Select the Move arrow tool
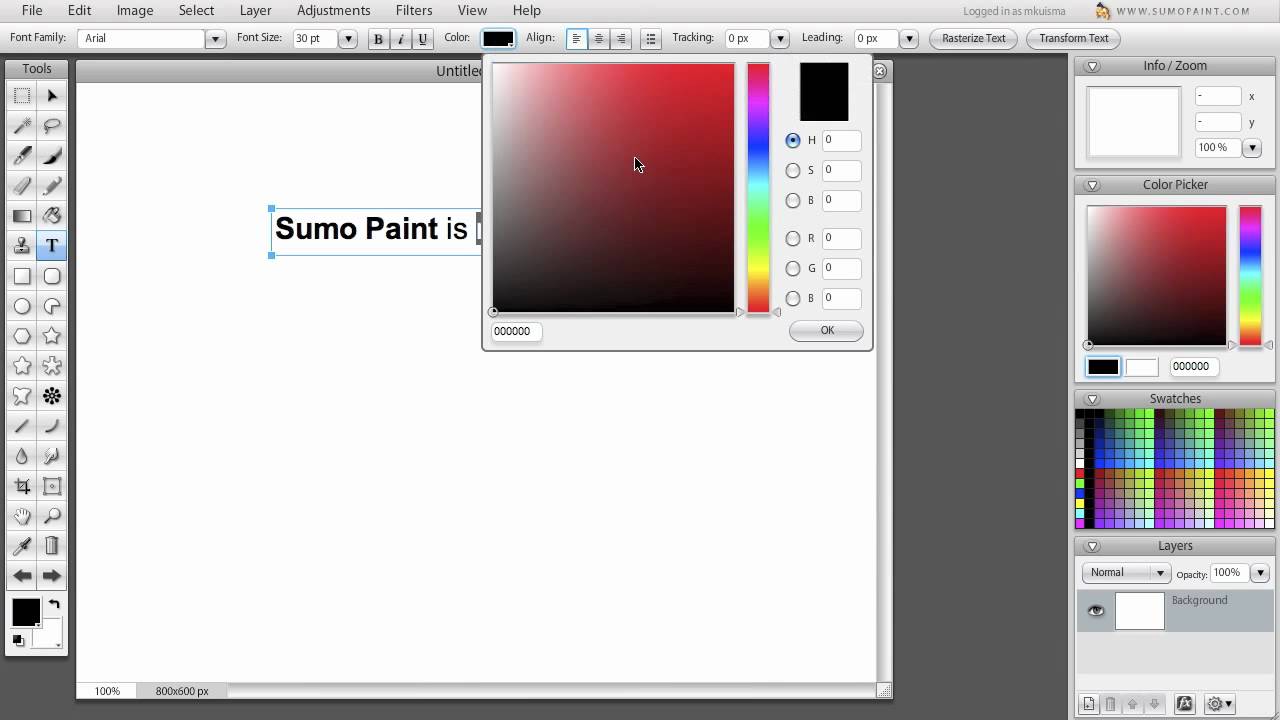This screenshot has height=720, width=1280. coord(52,96)
